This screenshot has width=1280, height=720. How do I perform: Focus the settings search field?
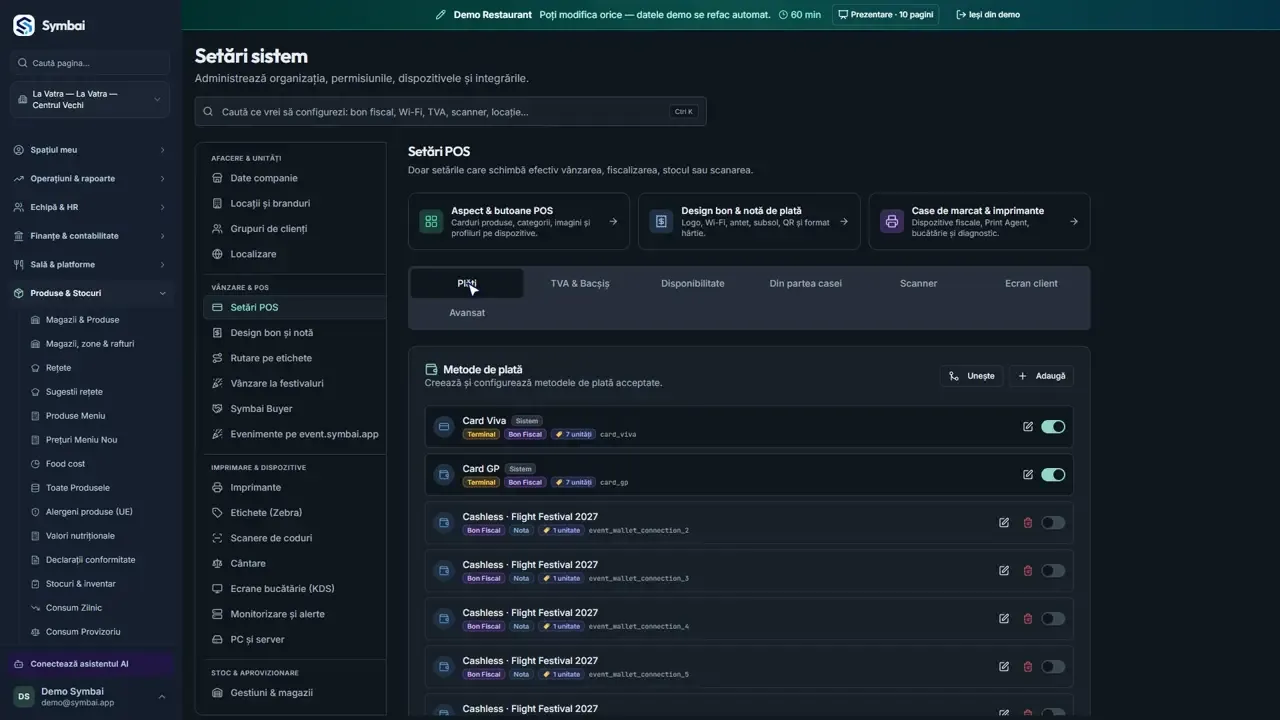[x=450, y=112]
